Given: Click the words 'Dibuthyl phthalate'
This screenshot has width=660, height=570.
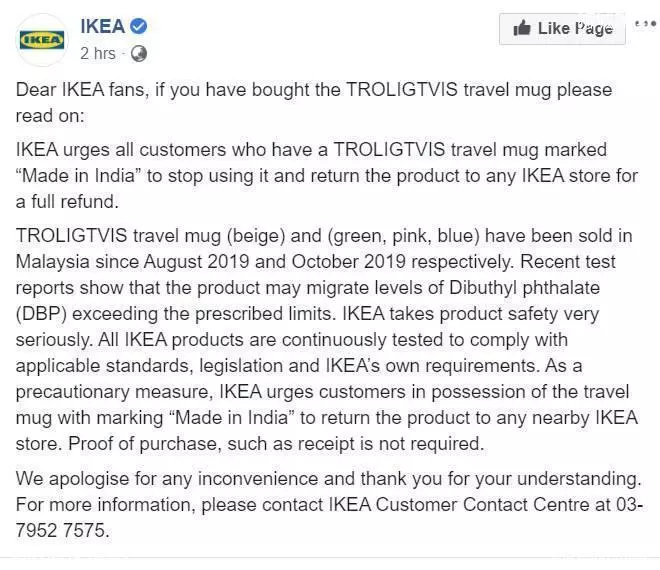Looking at the screenshot, I should (524, 288).
